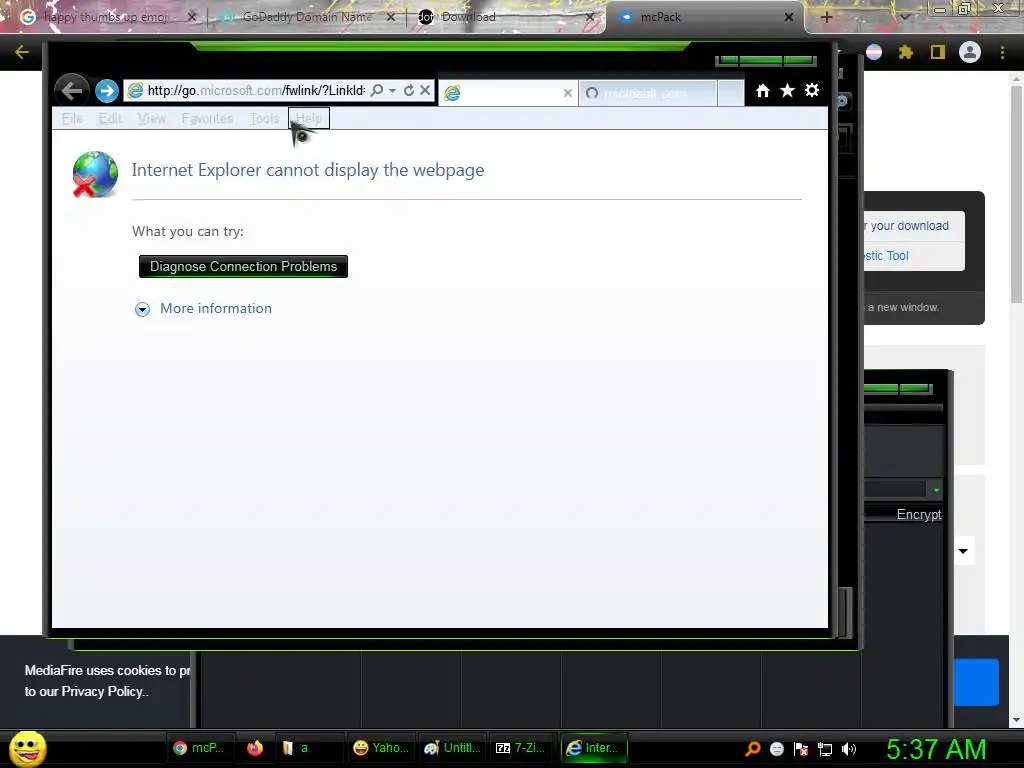Open a new IE tab button
The height and width of the screenshot is (768, 1024).
(730, 93)
